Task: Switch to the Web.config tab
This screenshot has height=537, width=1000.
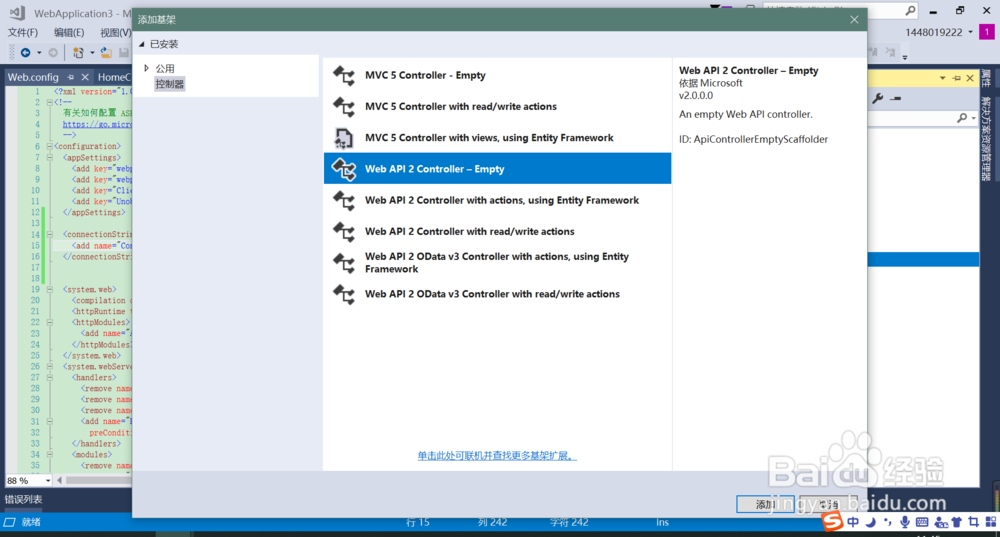Action: [x=33, y=77]
